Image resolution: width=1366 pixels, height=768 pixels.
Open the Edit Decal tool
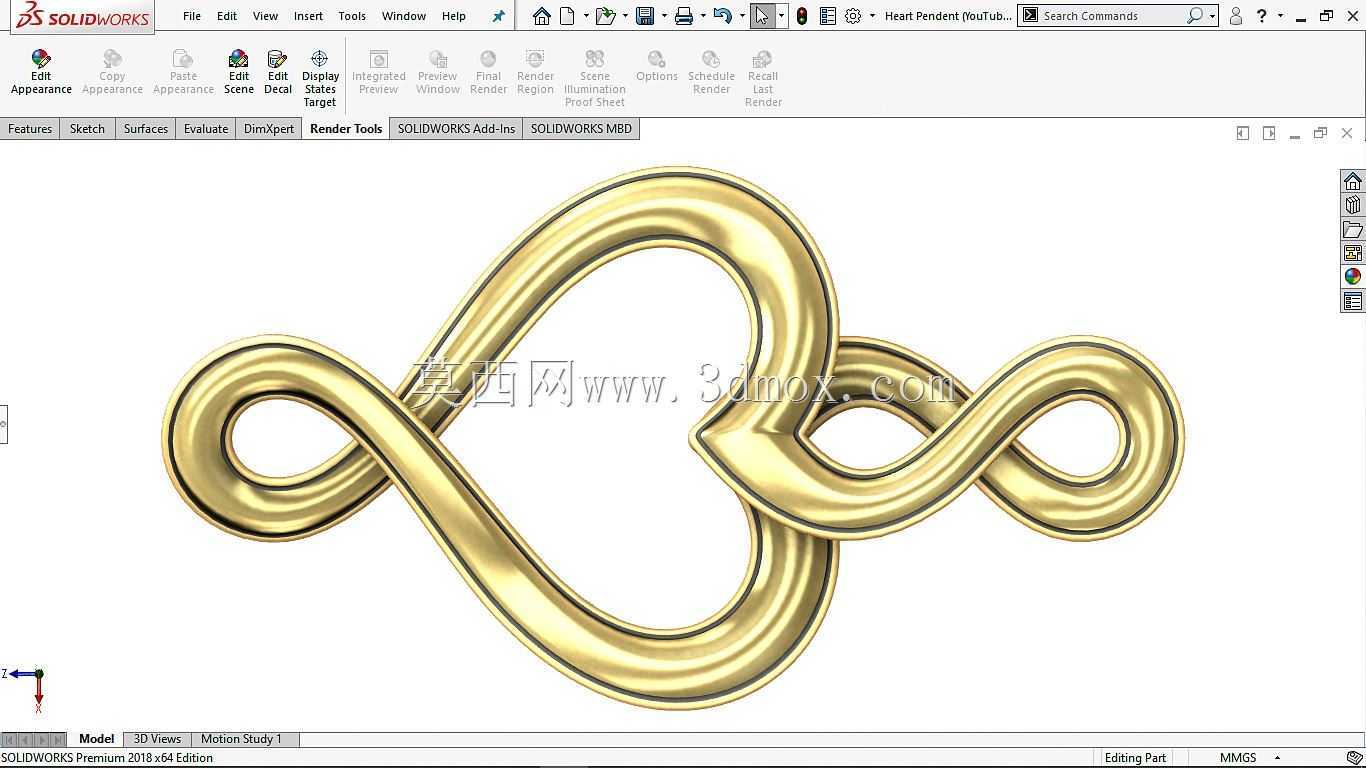click(x=278, y=73)
